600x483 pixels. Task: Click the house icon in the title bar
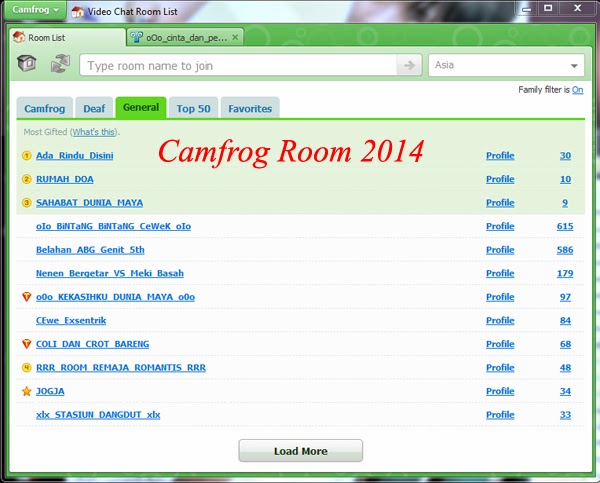click(78, 12)
